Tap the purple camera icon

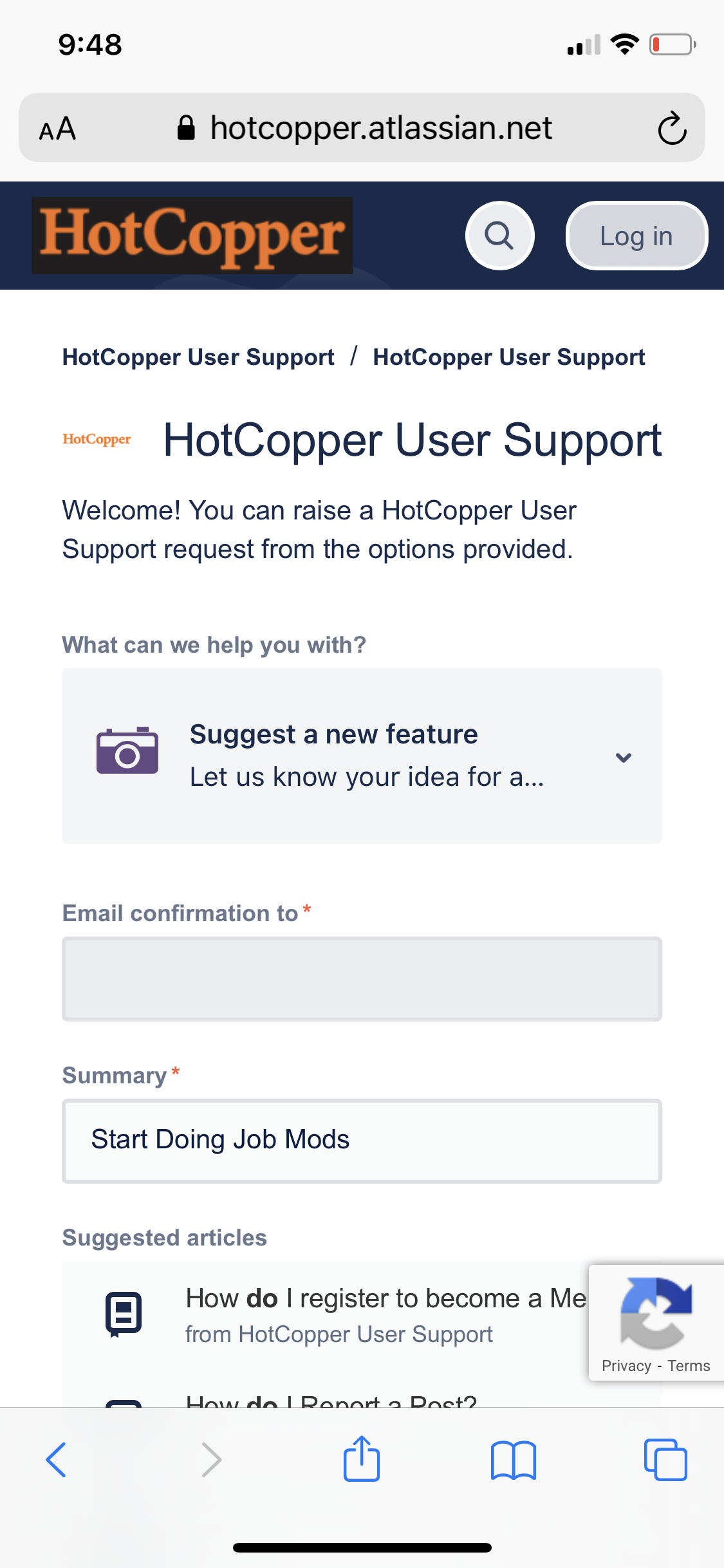coord(127,751)
